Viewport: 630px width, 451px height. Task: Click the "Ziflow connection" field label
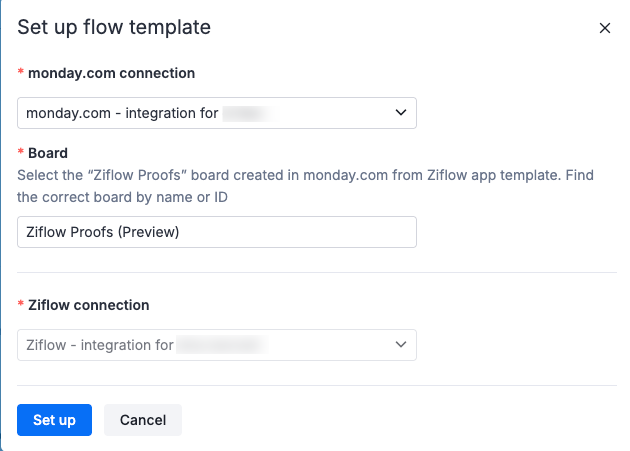[x=89, y=305]
